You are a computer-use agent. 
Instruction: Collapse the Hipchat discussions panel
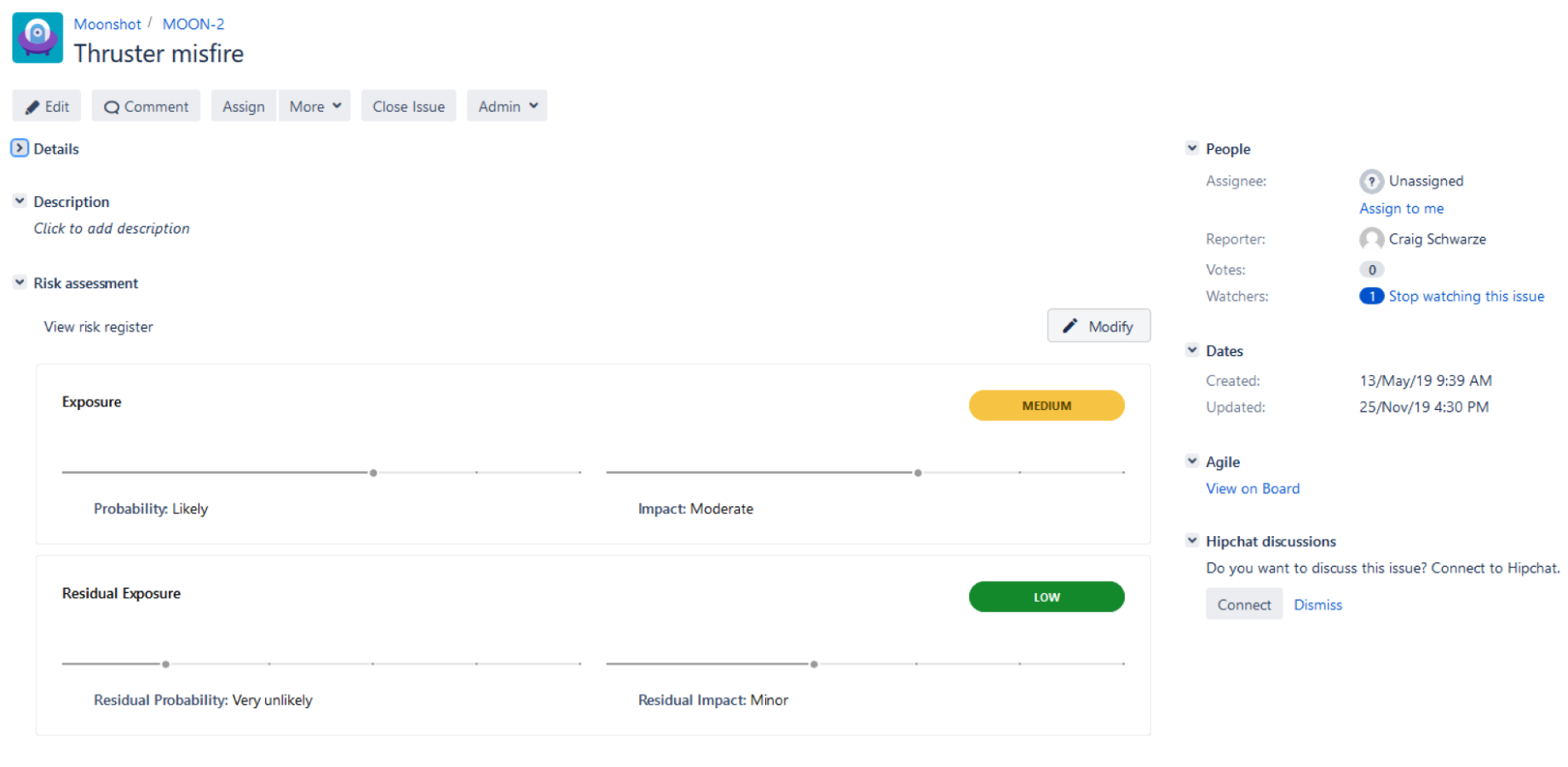pyautogui.click(x=1191, y=539)
